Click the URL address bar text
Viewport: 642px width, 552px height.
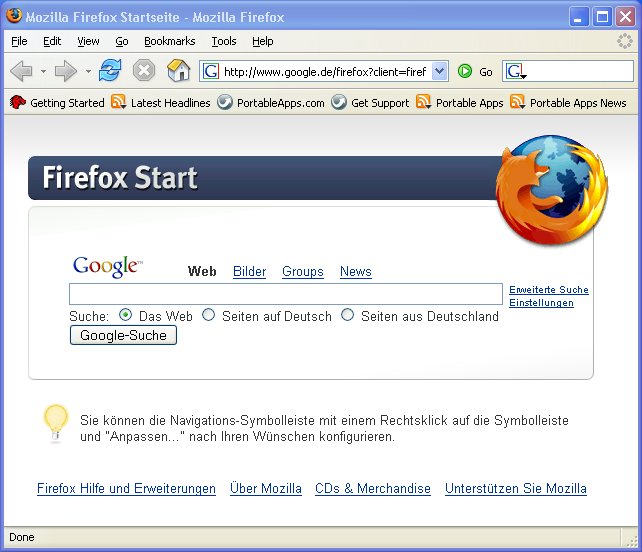click(x=325, y=72)
